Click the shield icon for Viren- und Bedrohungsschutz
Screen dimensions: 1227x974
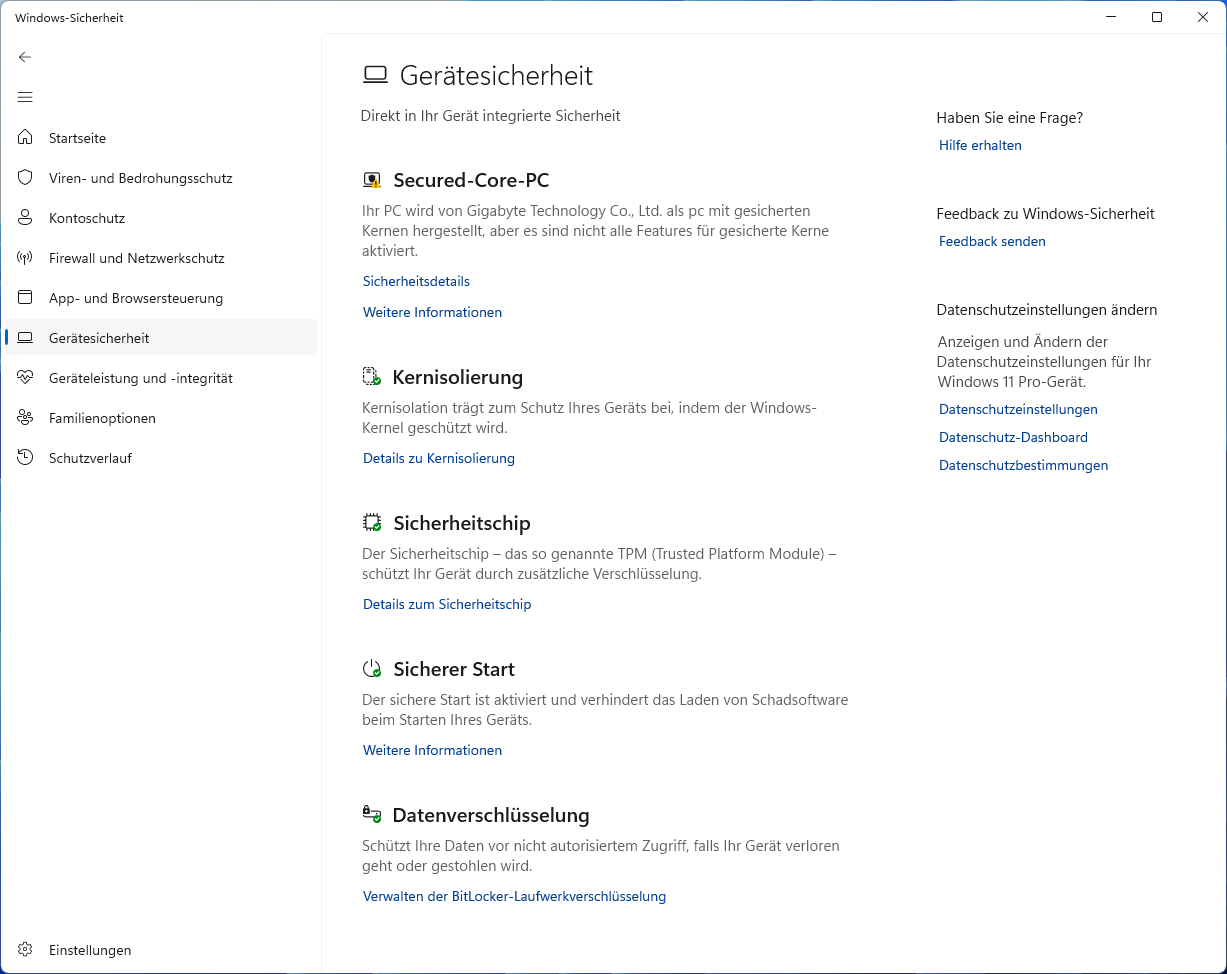(26, 178)
